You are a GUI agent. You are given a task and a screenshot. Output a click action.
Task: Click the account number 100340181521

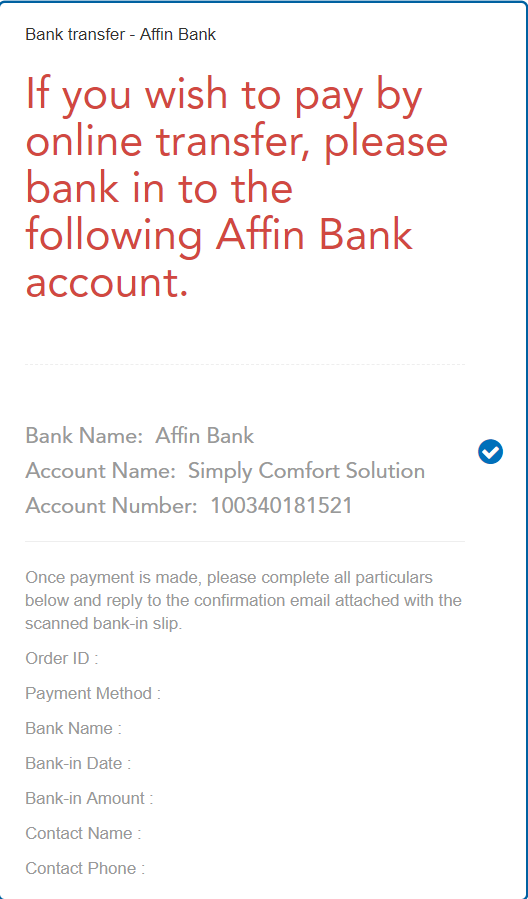point(281,506)
